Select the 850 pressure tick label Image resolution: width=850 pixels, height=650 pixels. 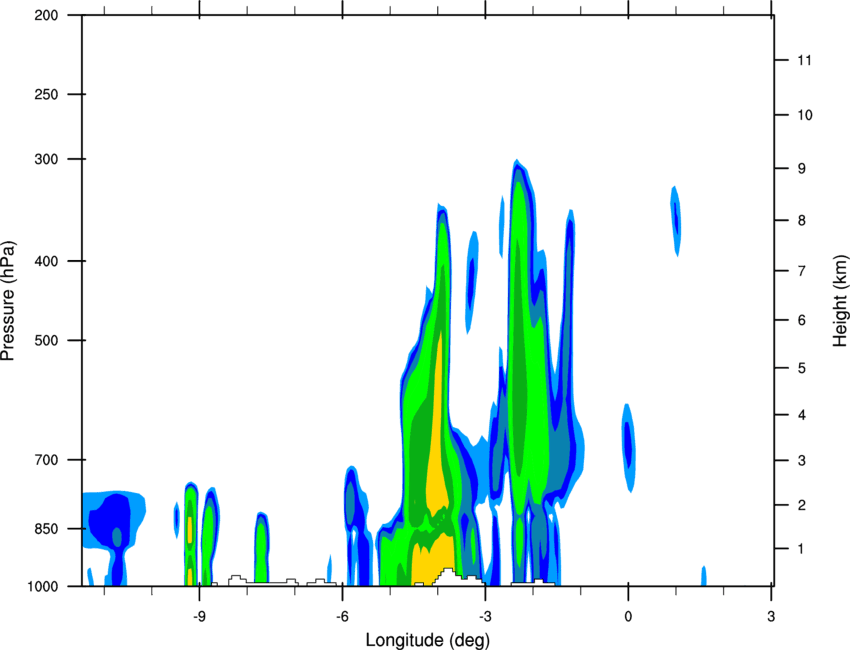pyautogui.click(x=46, y=529)
